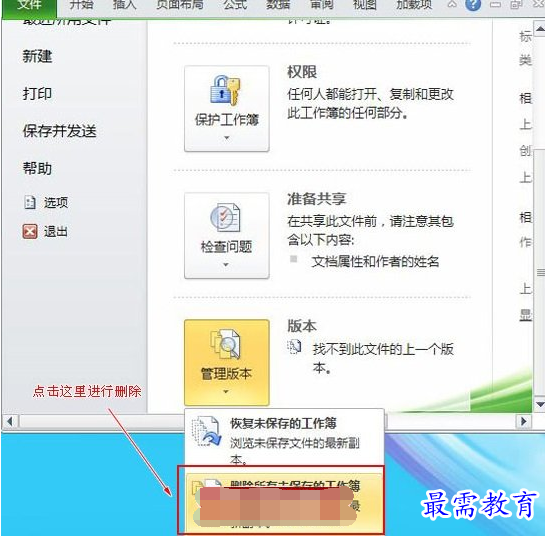Switch to the 开始 ribbon tab
This screenshot has width=545, height=536.
pos(81,5)
